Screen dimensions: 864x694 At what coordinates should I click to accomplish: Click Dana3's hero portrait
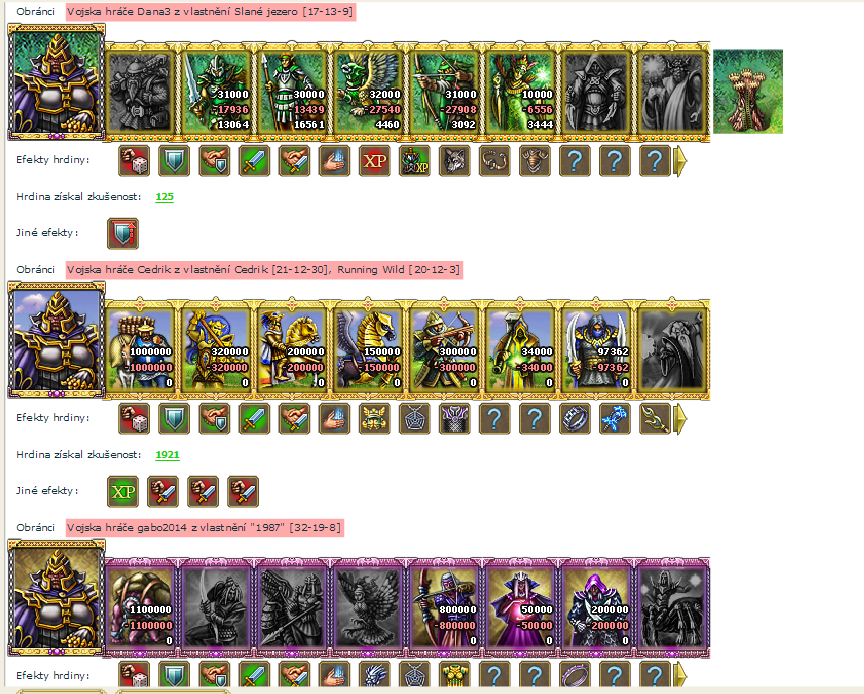(x=56, y=82)
